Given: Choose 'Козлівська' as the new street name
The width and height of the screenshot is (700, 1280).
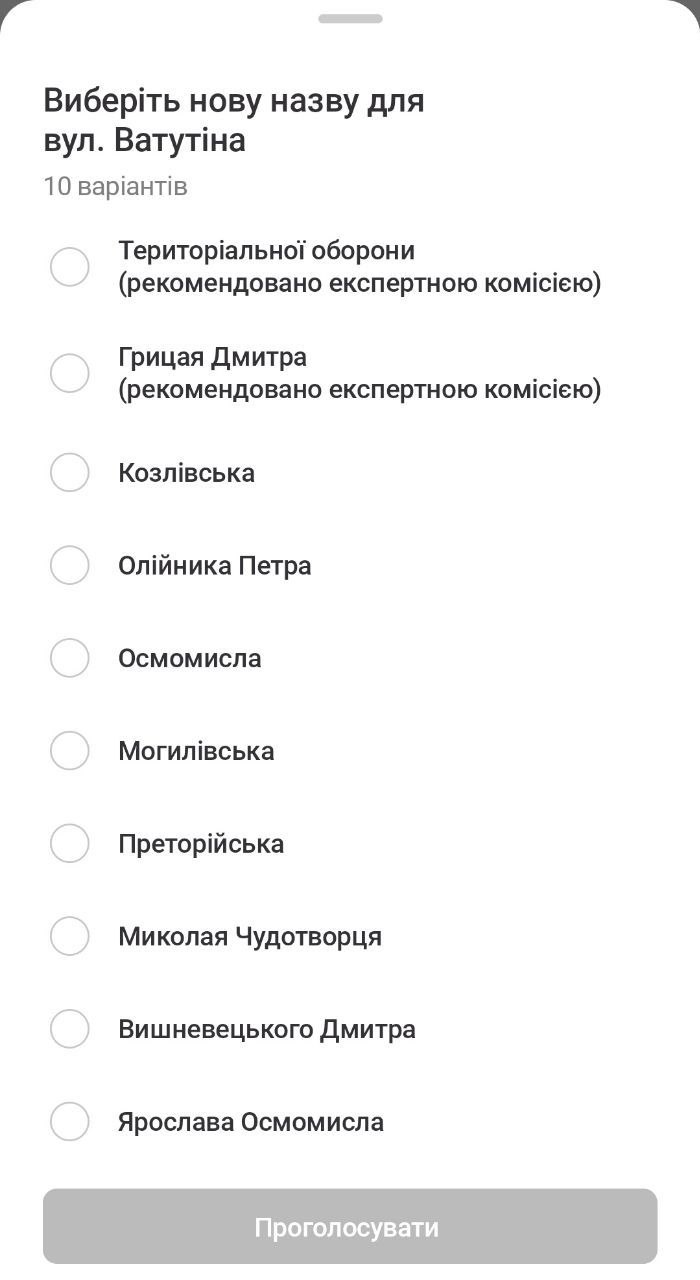Looking at the screenshot, I should point(70,473).
